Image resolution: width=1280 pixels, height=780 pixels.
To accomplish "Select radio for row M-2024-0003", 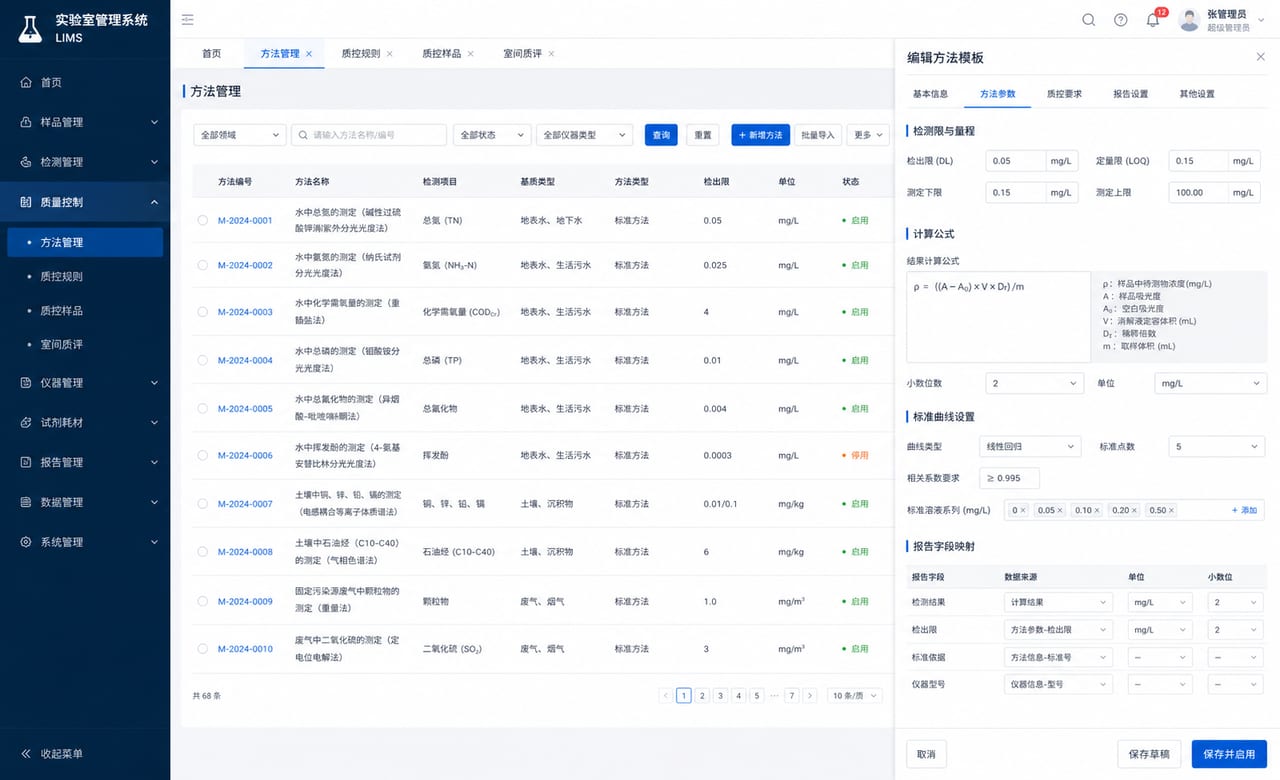I will 202,312.
